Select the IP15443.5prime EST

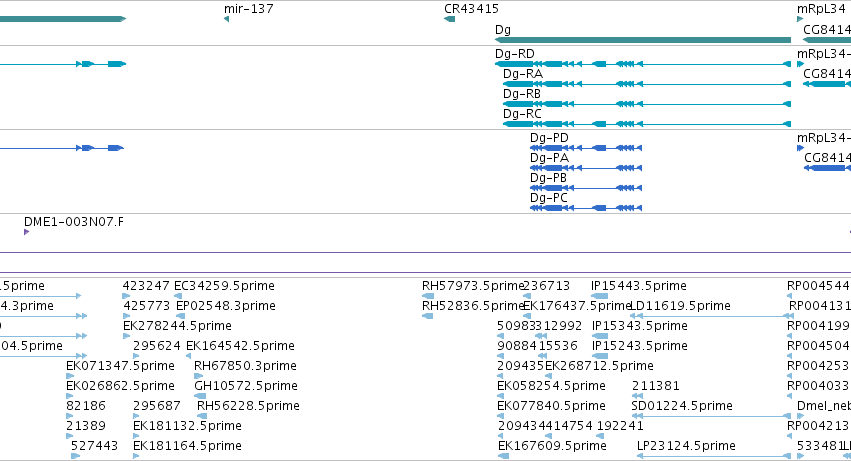pos(599,296)
